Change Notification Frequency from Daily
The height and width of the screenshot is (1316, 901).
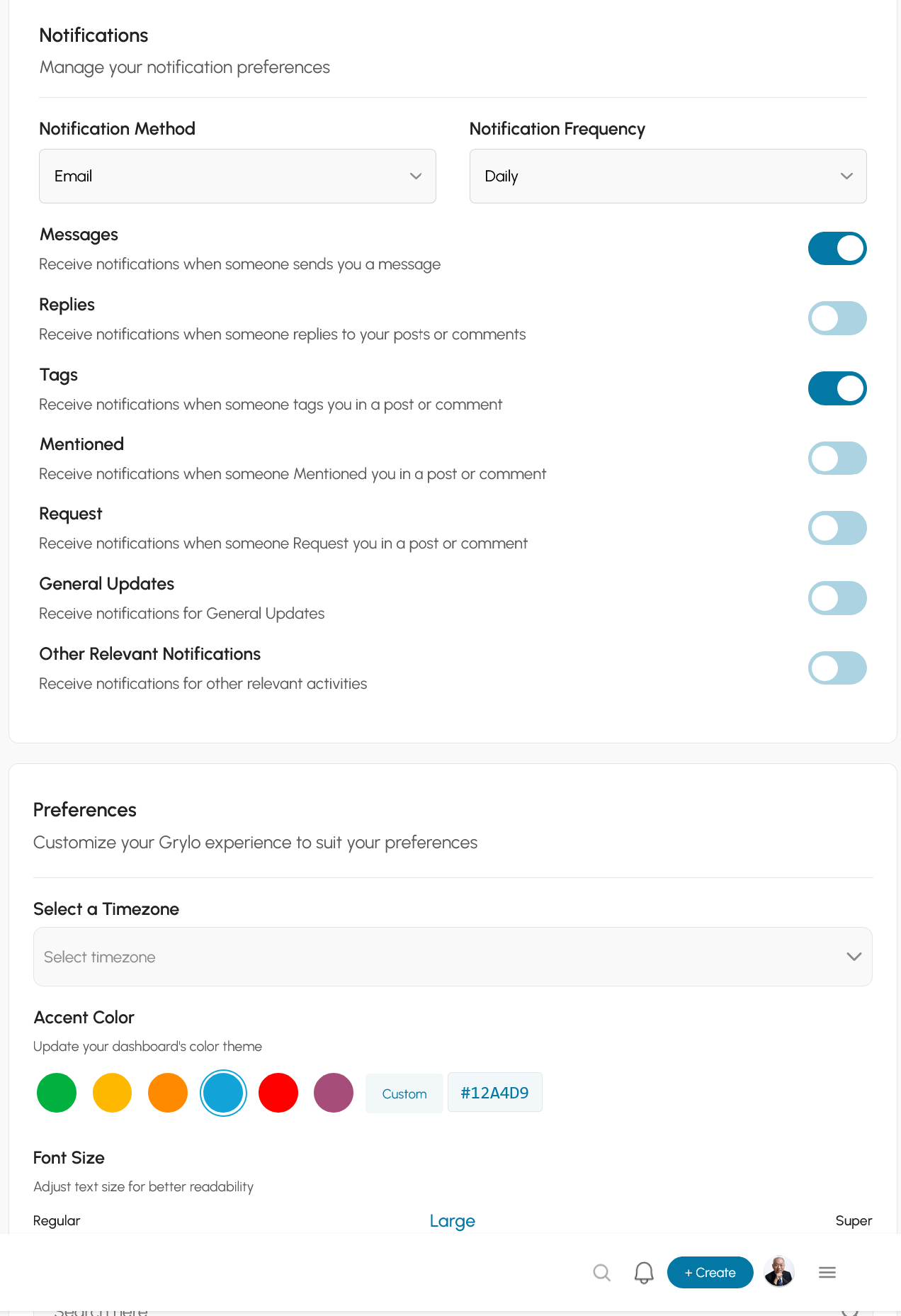pyautogui.click(x=668, y=176)
